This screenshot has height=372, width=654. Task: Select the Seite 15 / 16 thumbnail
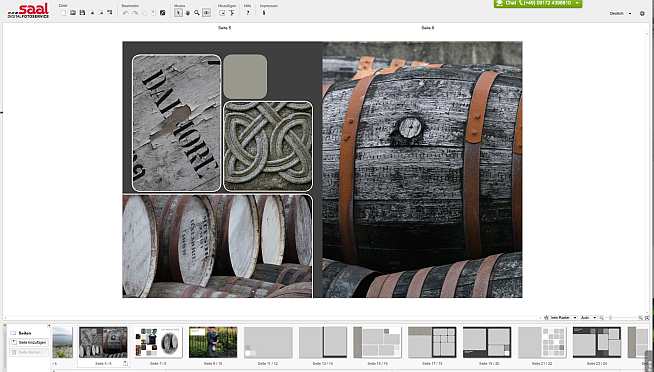tap(377, 342)
